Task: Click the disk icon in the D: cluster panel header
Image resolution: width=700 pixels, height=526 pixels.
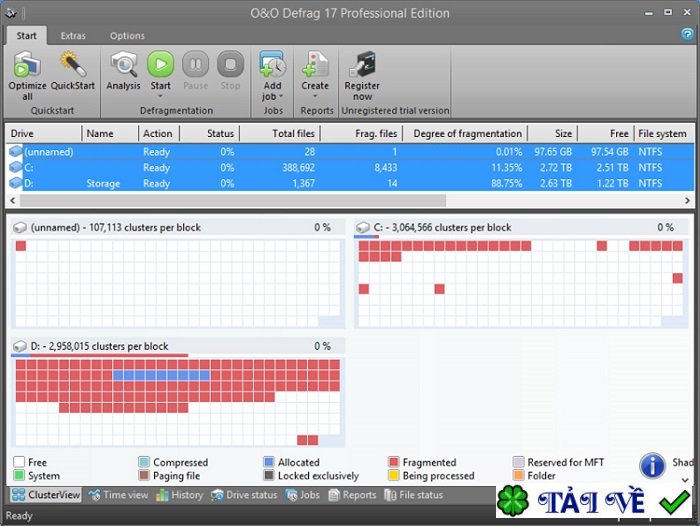Action: click(20, 346)
